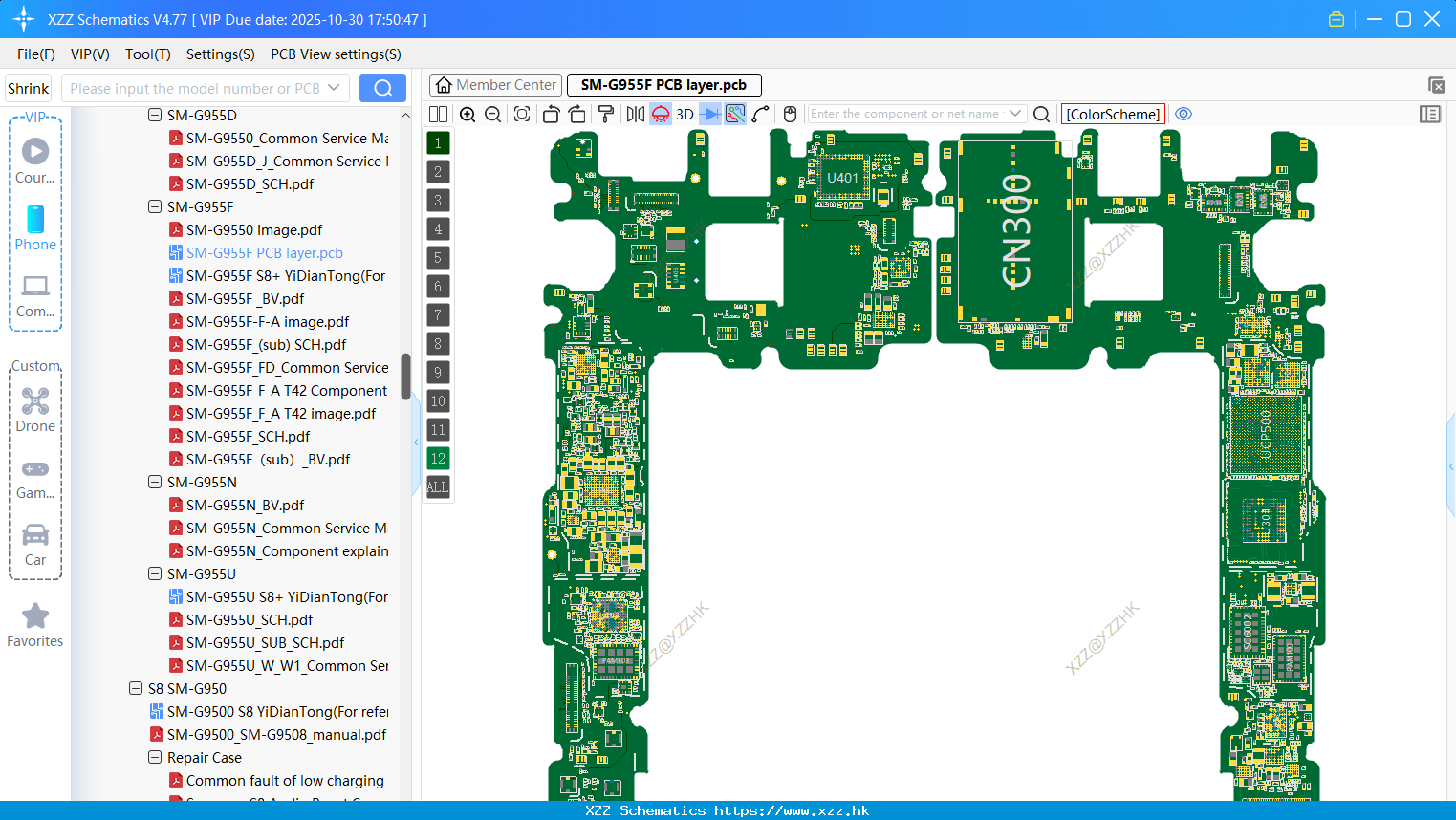Screen dimensions: 1456x820
Task: Open PCB View settings(S) menu
Action: click(x=336, y=54)
